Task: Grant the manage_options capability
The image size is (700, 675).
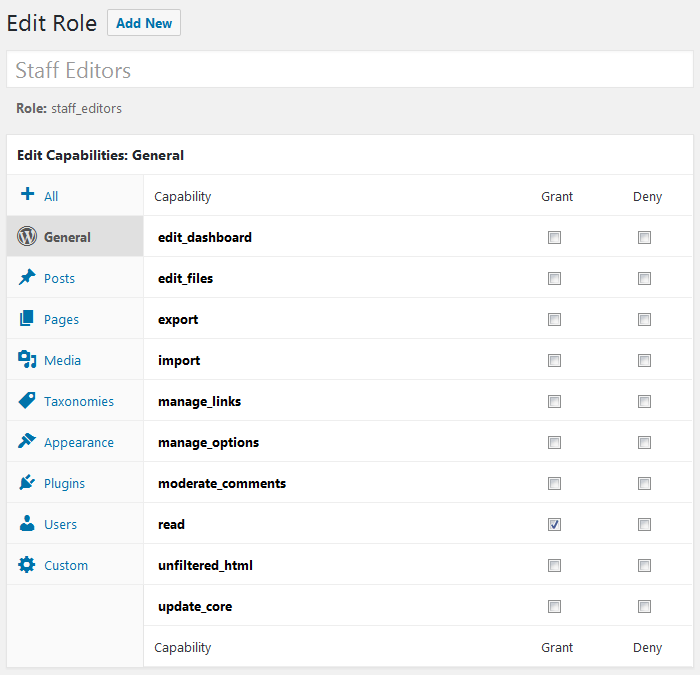Action: tap(554, 442)
